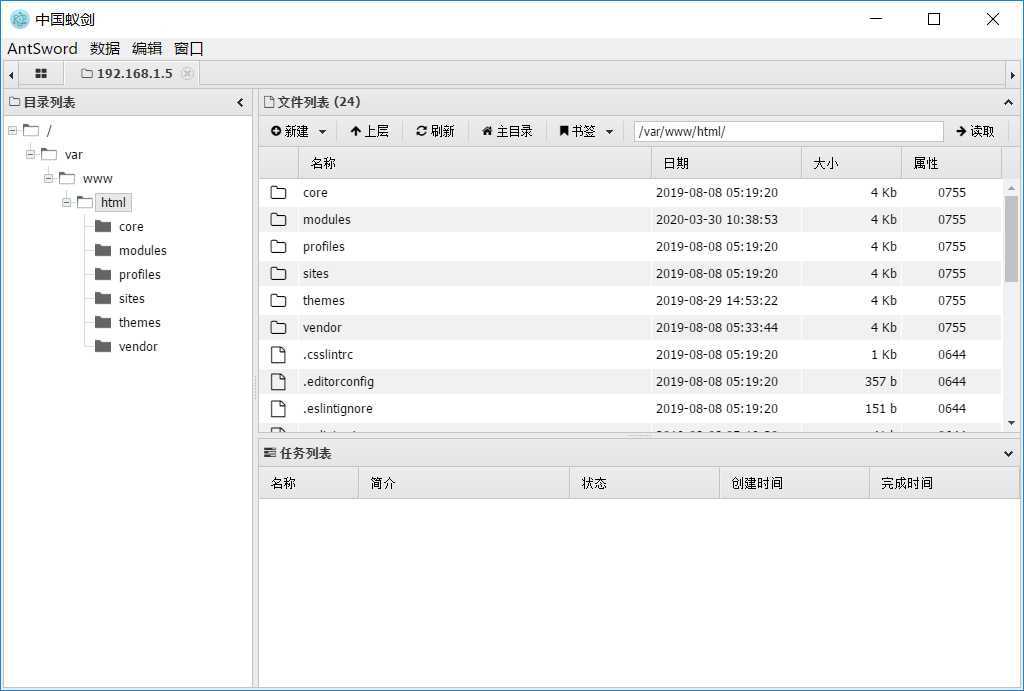Click the file icon beside .editorconfig
The height and width of the screenshot is (691, 1024).
click(278, 381)
